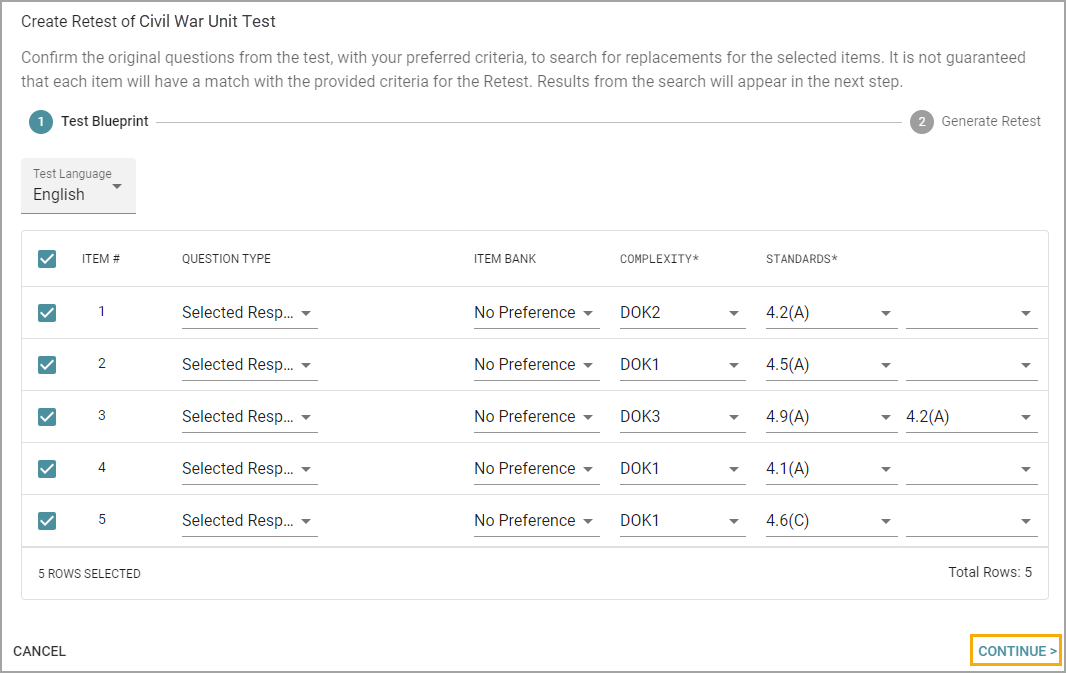Click the QUESTION TYPE column header

pyautogui.click(x=226, y=259)
